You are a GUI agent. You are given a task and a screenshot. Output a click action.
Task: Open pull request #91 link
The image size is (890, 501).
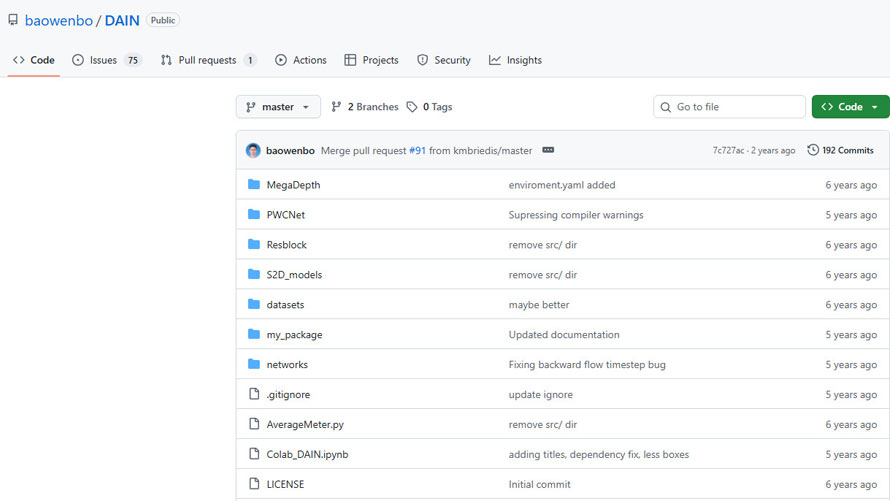(x=417, y=151)
